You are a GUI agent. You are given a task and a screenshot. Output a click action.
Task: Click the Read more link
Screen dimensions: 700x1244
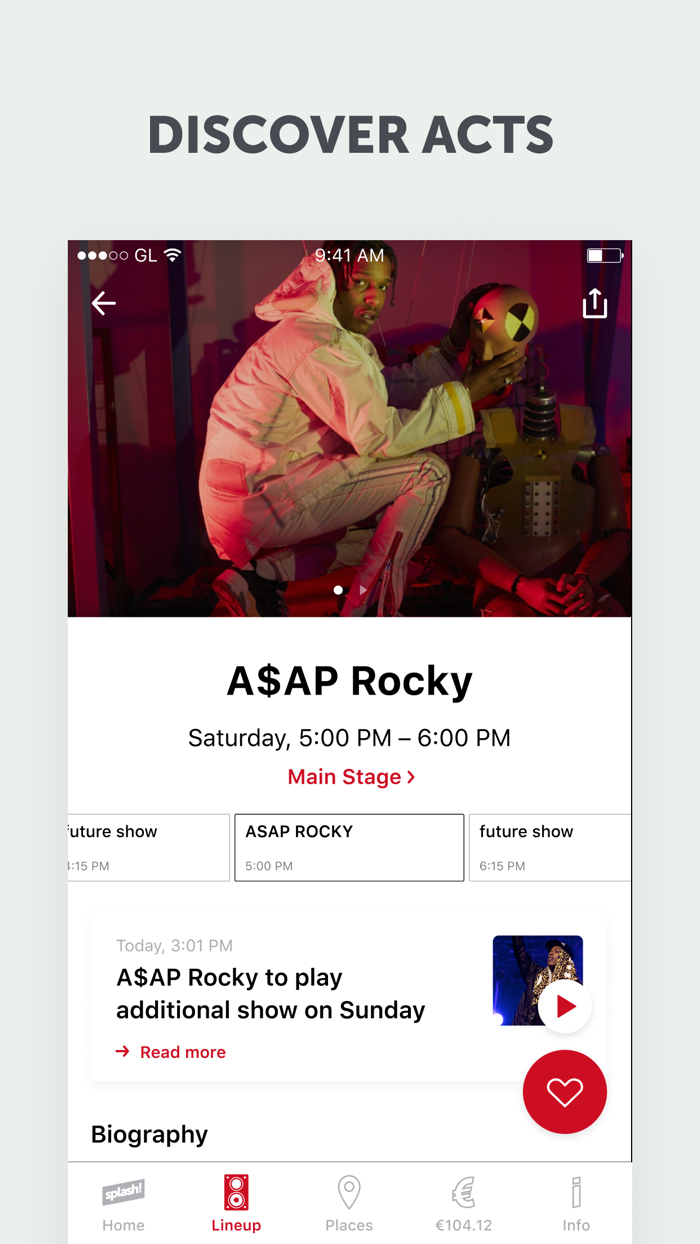[183, 1052]
